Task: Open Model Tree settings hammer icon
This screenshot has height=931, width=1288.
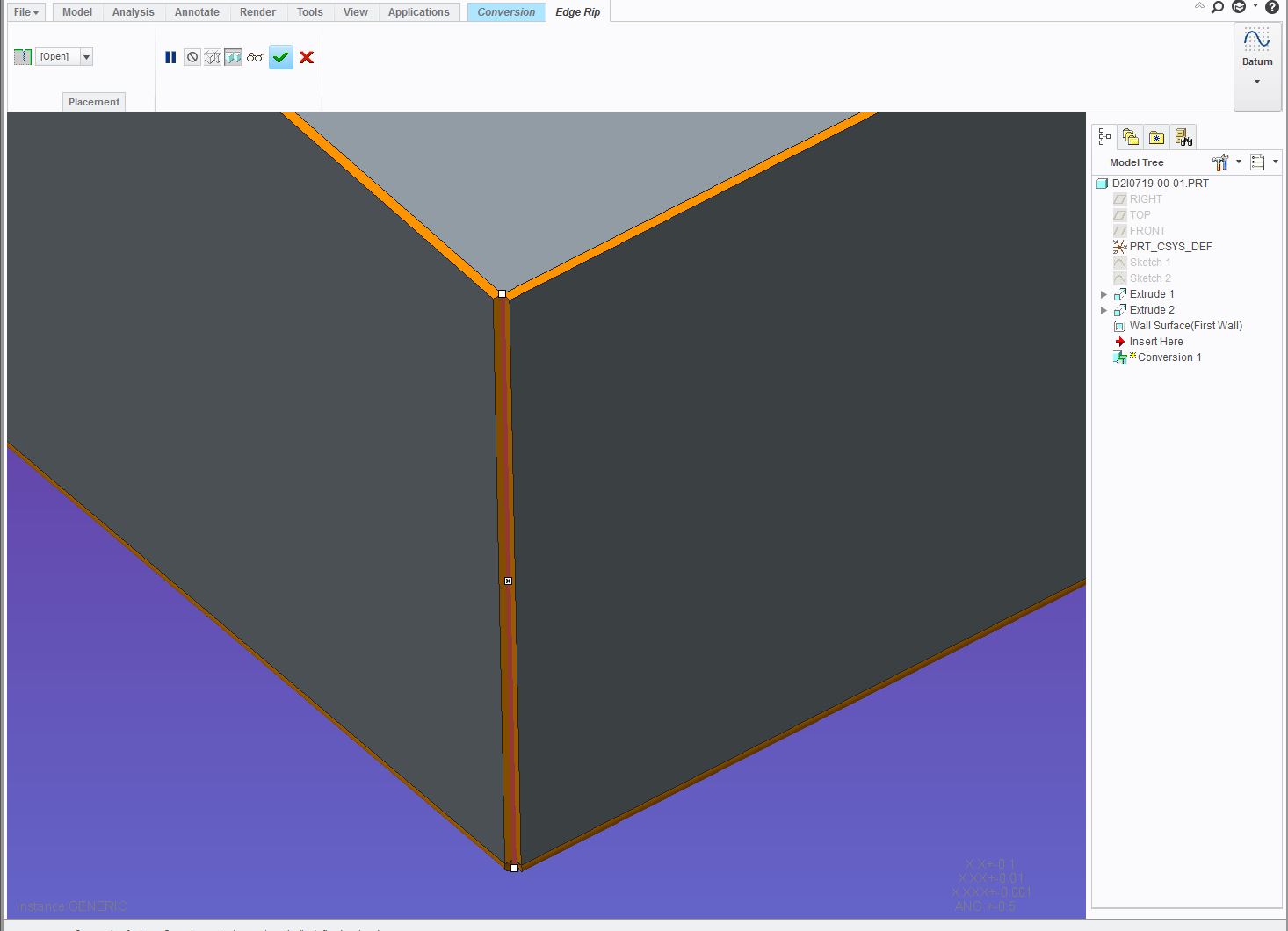Action: [x=1221, y=162]
